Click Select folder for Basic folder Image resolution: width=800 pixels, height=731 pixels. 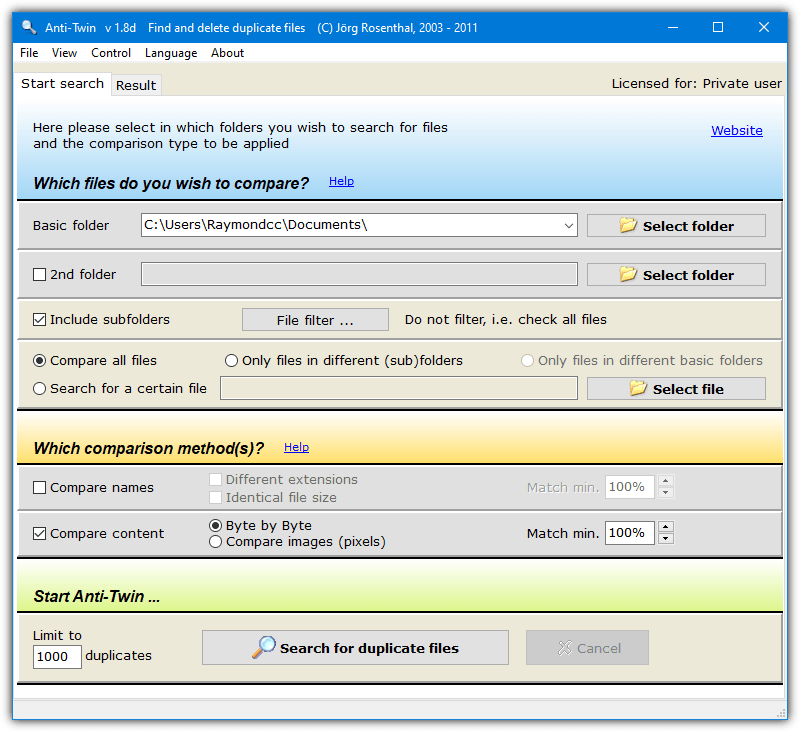(x=676, y=225)
